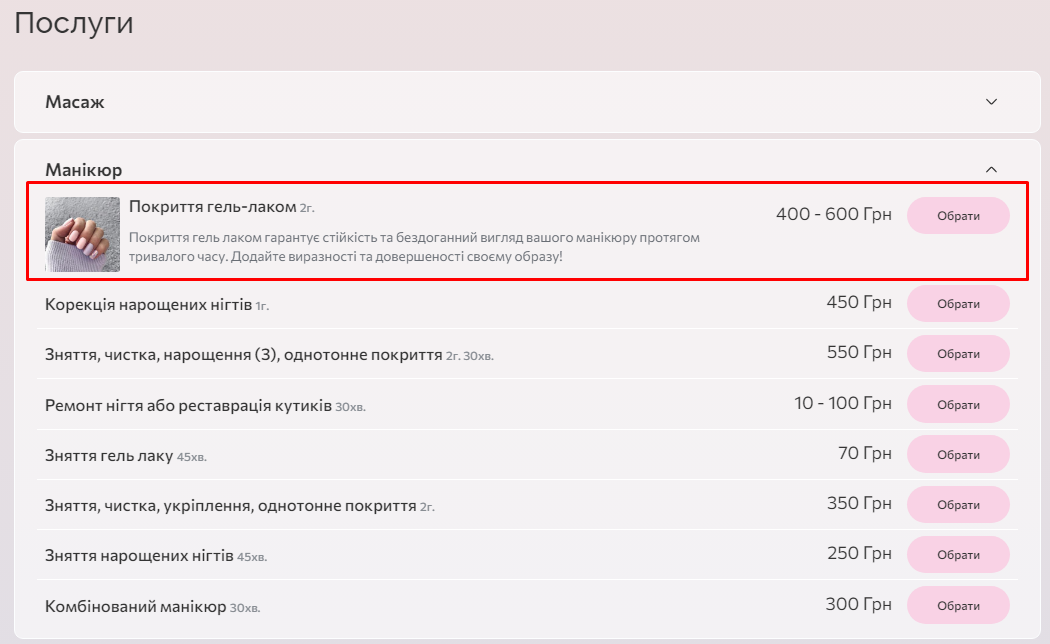
Task: Open the Масаж category header
Action: [75, 102]
